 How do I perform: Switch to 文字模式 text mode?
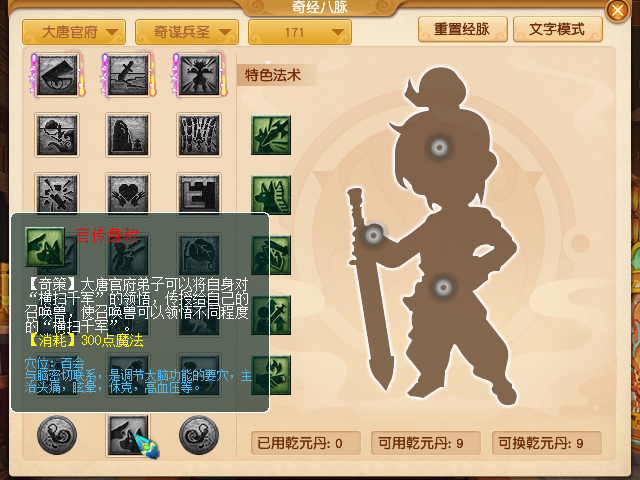tap(558, 29)
